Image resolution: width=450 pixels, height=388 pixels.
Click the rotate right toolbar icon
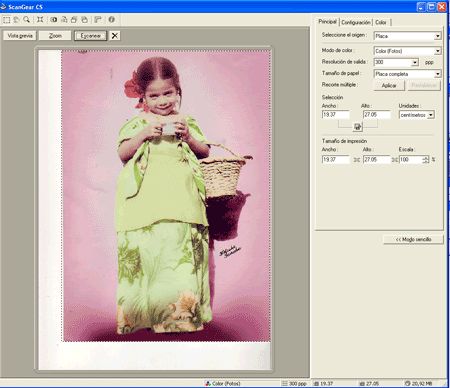click(85, 20)
